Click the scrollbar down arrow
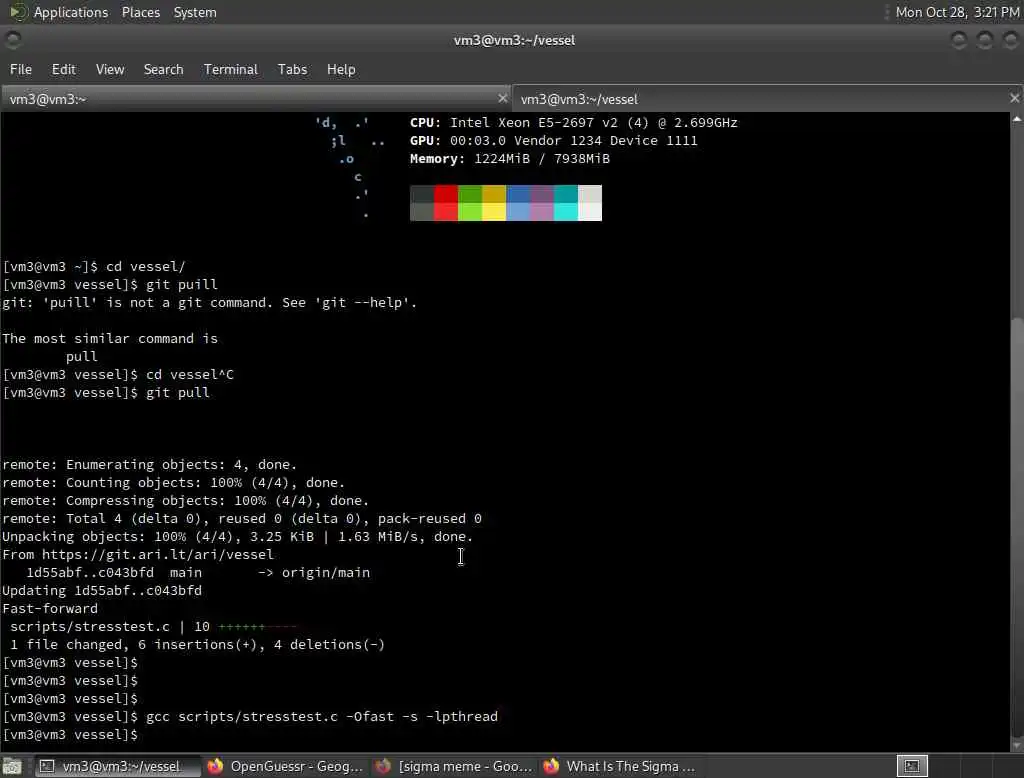The height and width of the screenshot is (778, 1024). pos(1017,745)
